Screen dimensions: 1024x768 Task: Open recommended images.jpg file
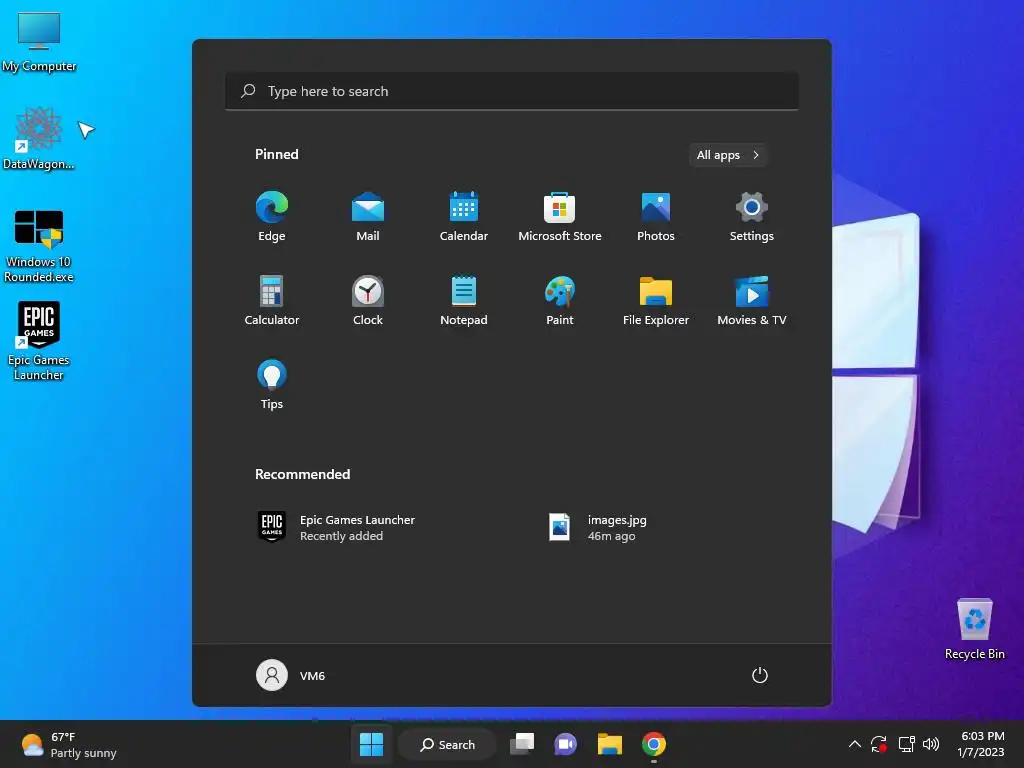pyautogui.click(x=598, y=527)
